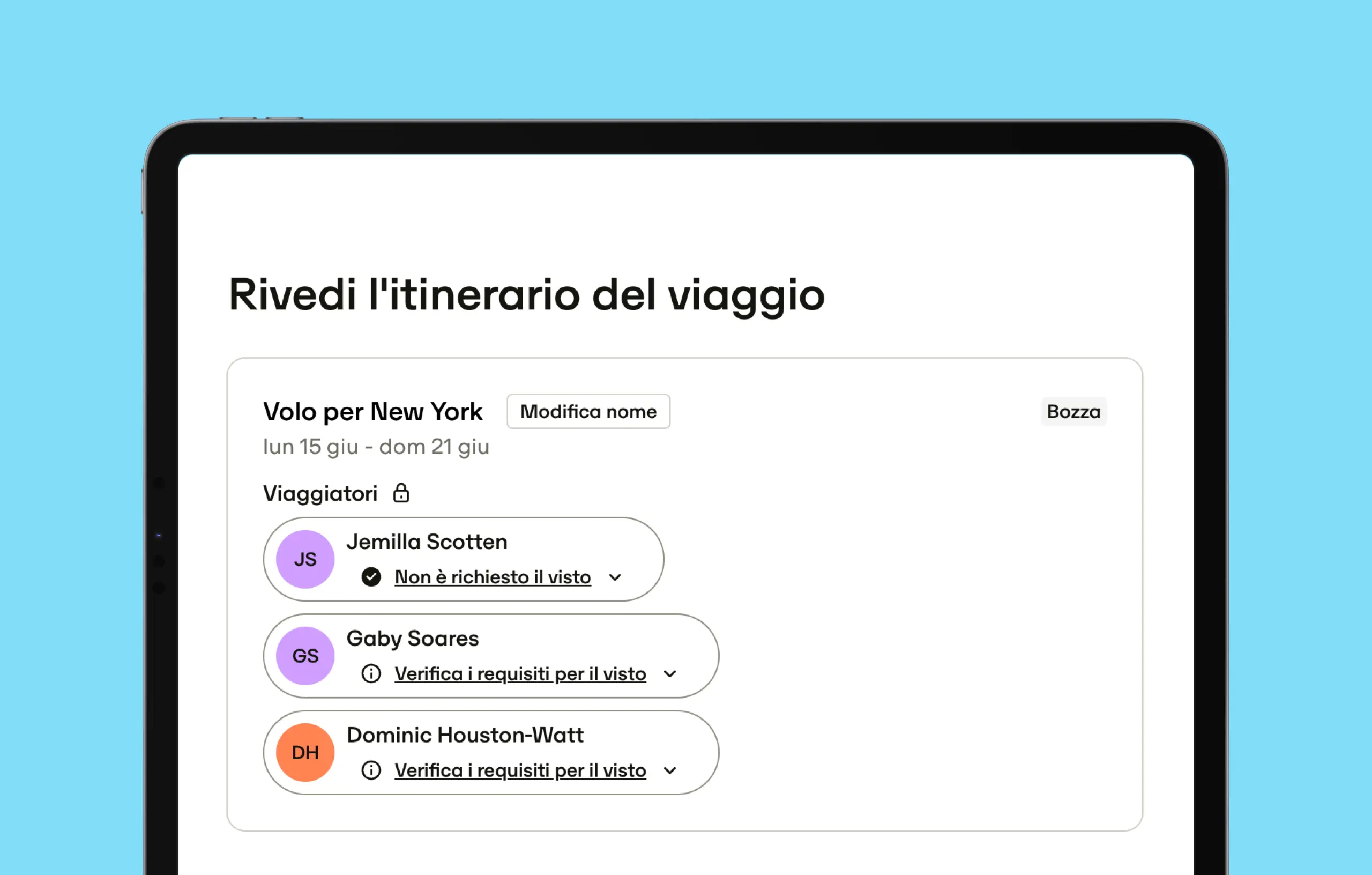
Task: Select the Volo per New York title
Action: pyautogui.click(x=372, y=412)
